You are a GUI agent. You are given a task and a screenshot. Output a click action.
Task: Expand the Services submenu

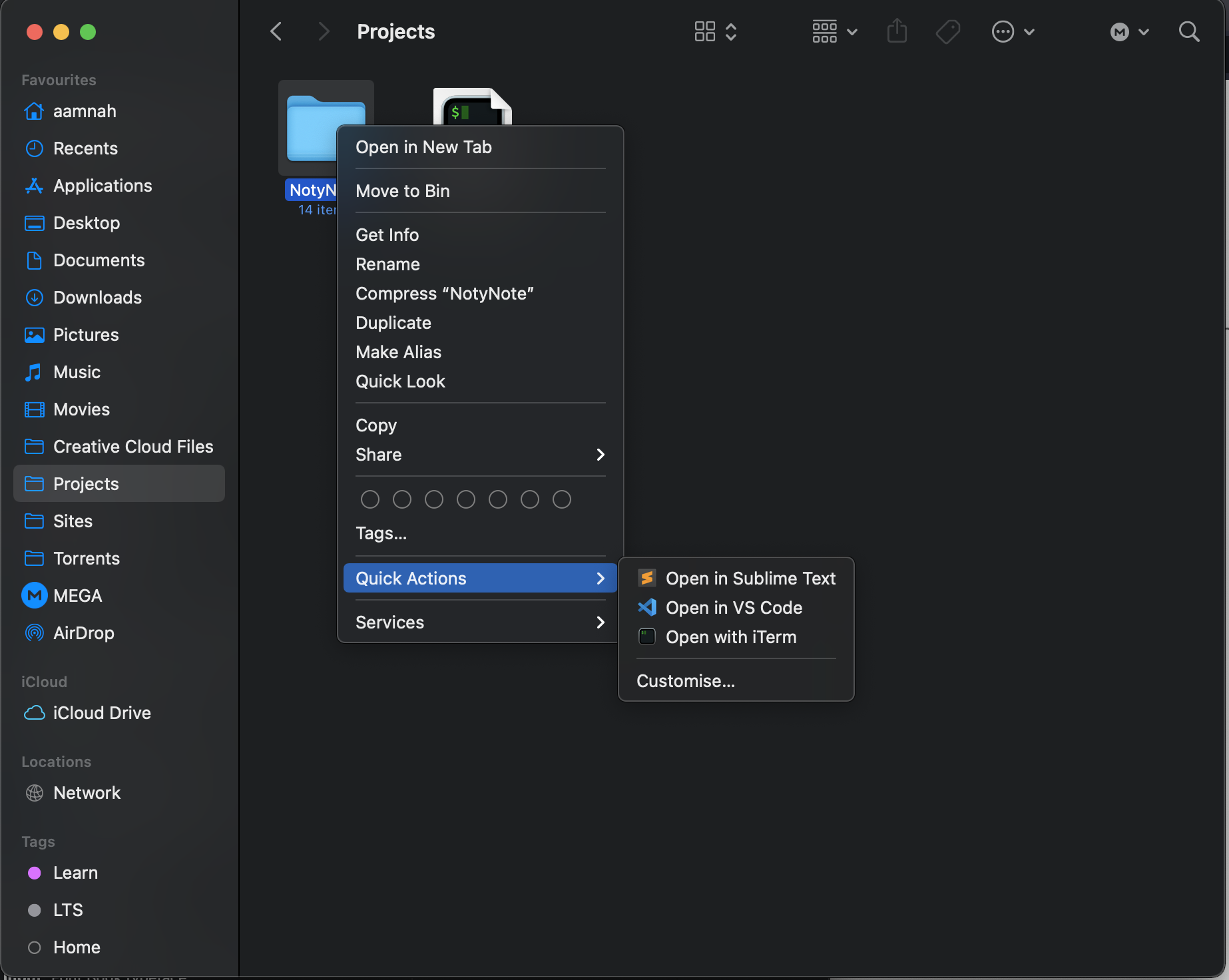pyautogui.click(x=480, y=622)
